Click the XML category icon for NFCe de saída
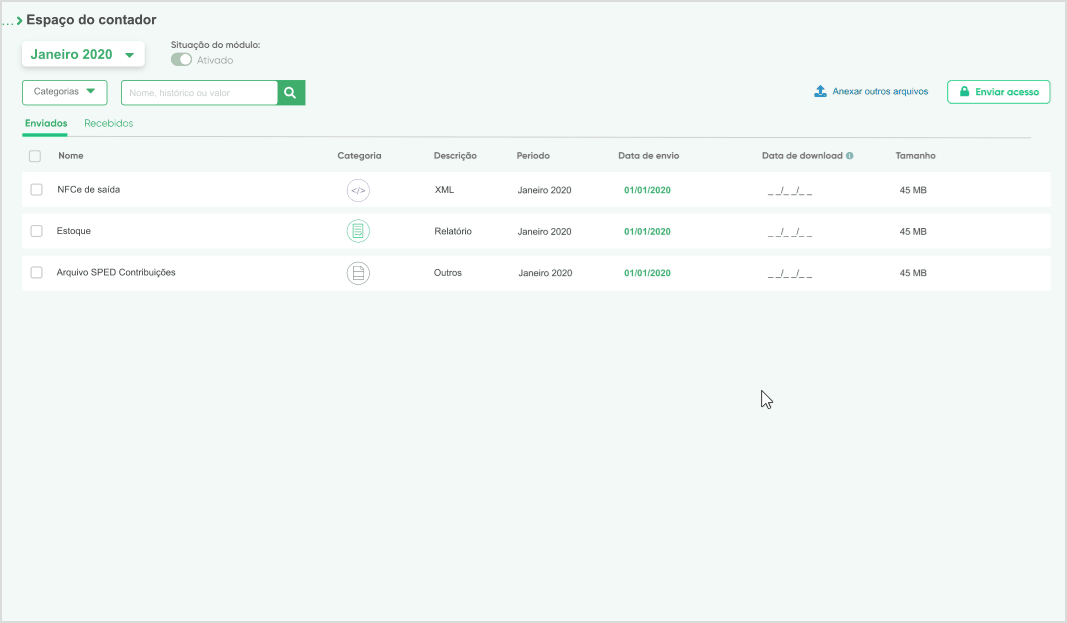Screen dimensions: 1067x623 [x=358, y=190]
